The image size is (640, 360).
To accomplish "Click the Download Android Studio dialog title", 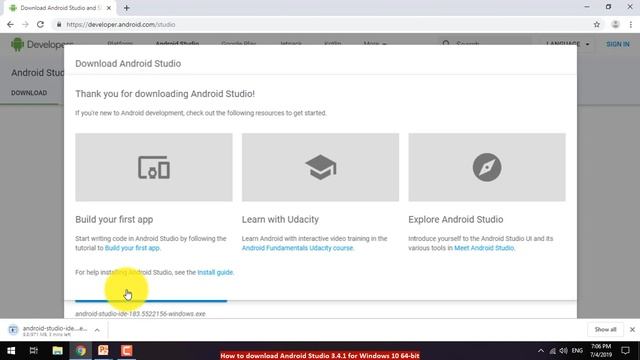I will pyautogui.click(x=128, y=64).
